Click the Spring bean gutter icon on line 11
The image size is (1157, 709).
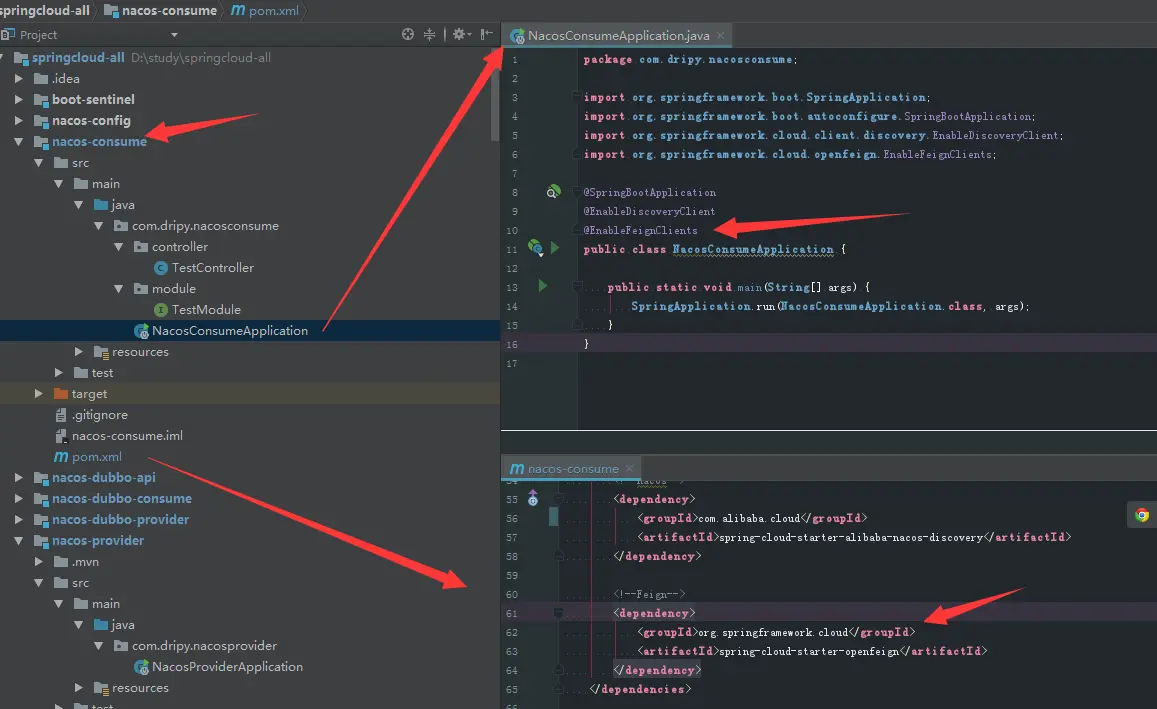(x=536, y=247)
